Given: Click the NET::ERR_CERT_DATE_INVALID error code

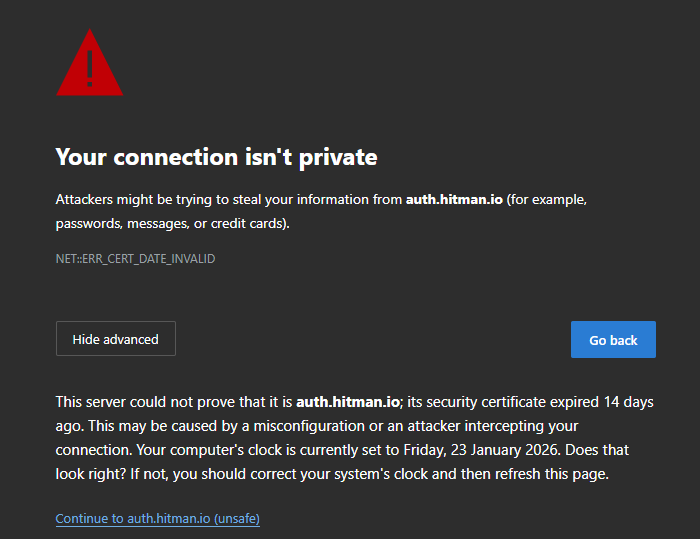Looking at the screenshot, I should pos(135,259).
